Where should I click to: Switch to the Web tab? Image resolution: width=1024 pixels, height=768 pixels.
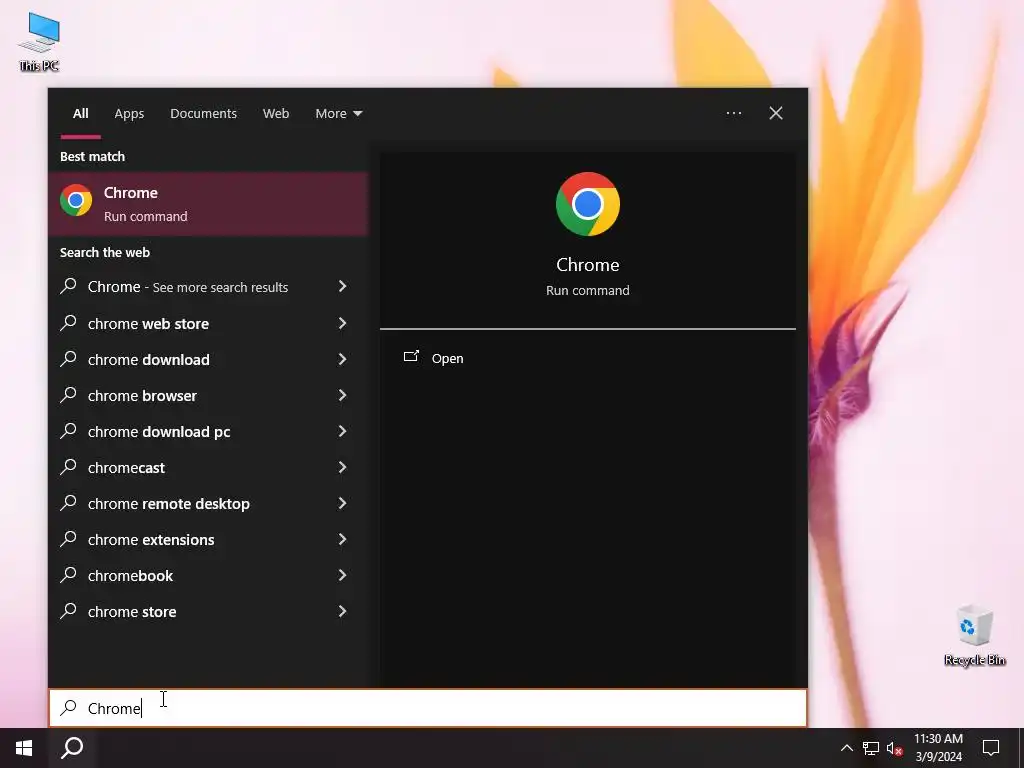click(276, 114)
